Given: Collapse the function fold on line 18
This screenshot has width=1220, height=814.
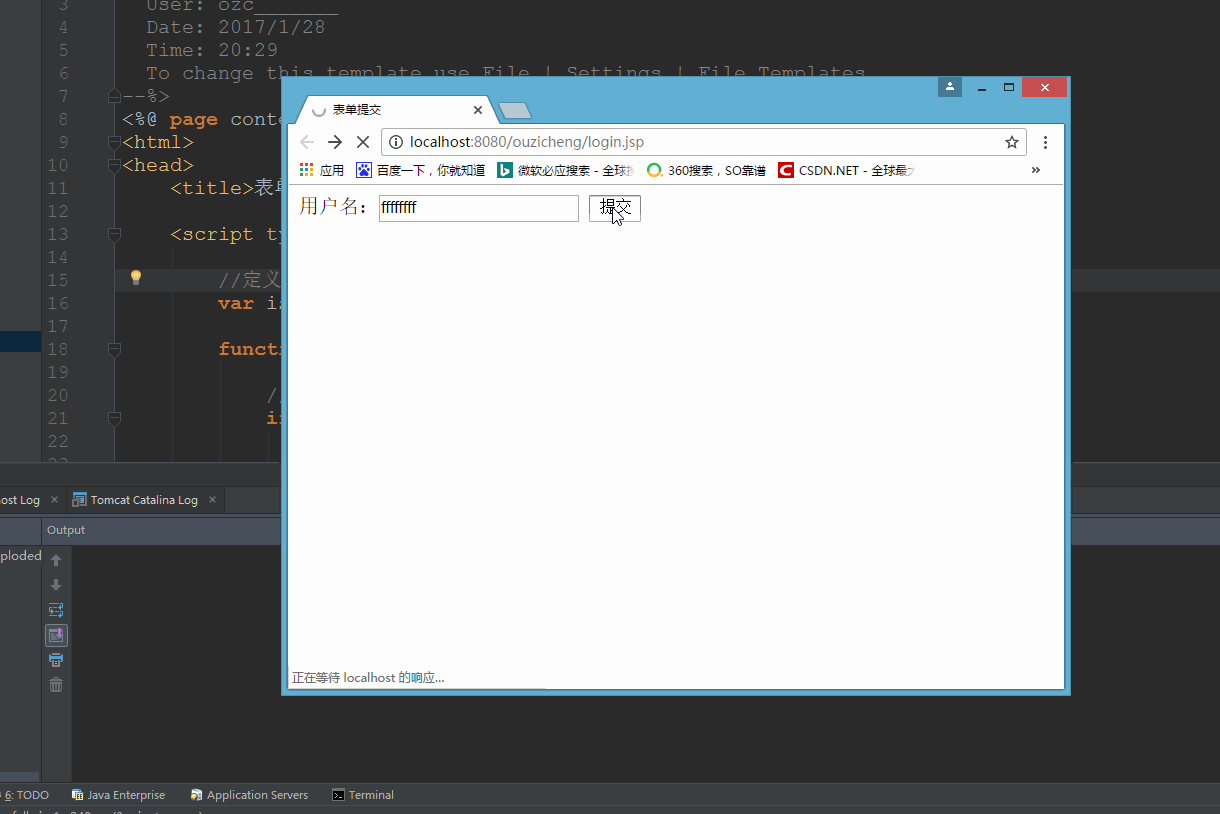Looking at the screenshot, I should pos(114,349).
